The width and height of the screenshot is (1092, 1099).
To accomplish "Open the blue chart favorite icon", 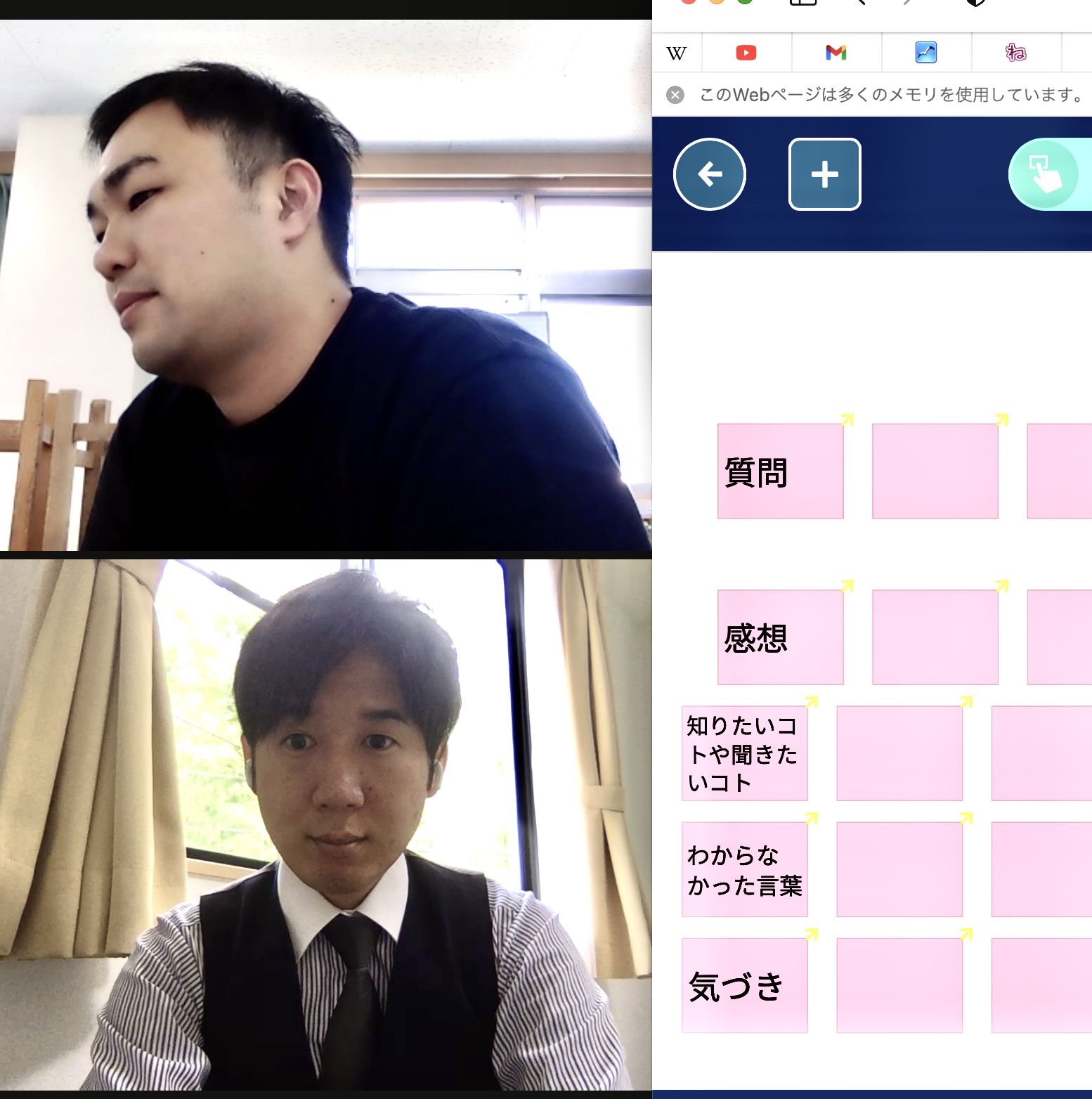I will pyautogui.click(x=926, y=53).
